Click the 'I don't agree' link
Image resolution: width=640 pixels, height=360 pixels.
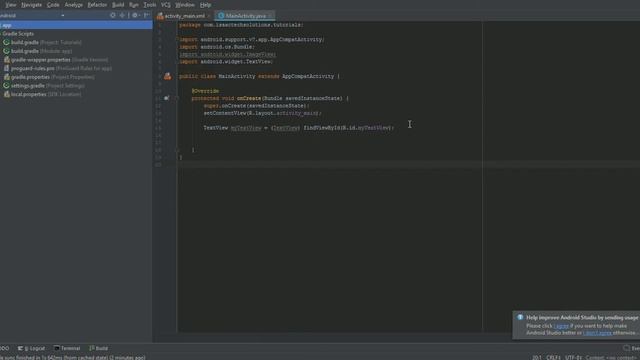[597, 333]
